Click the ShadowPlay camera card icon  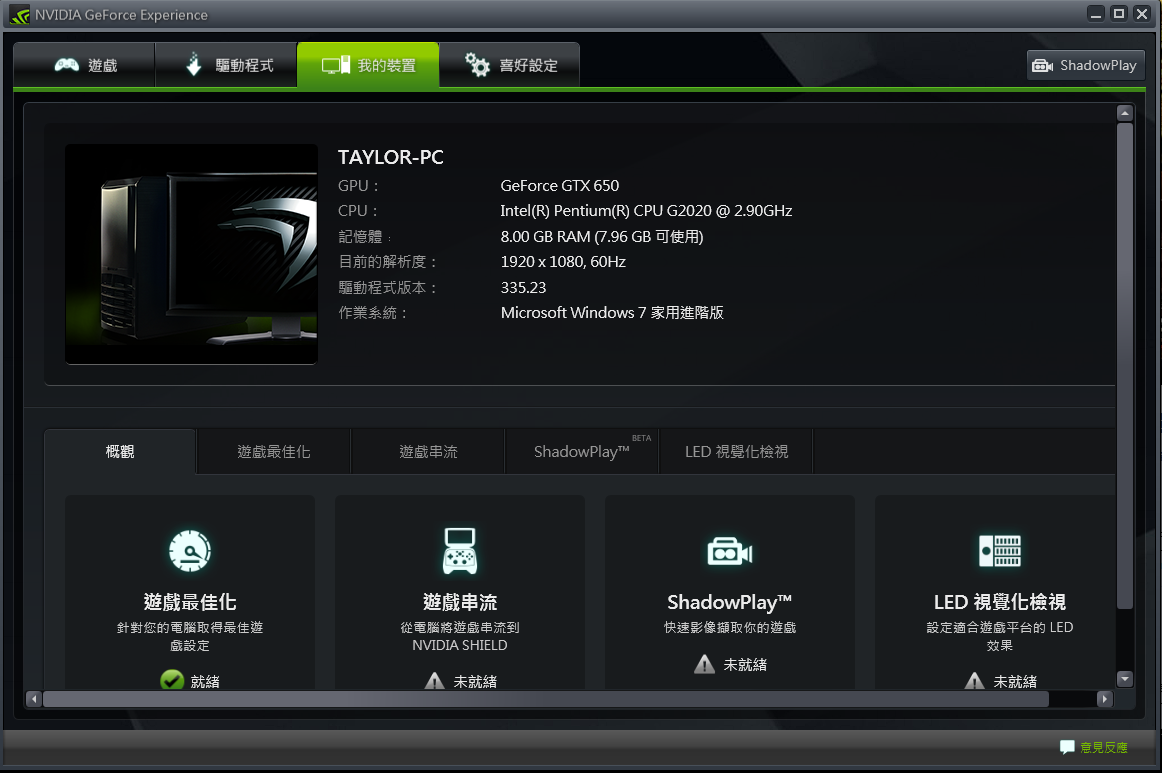(730, 551)
